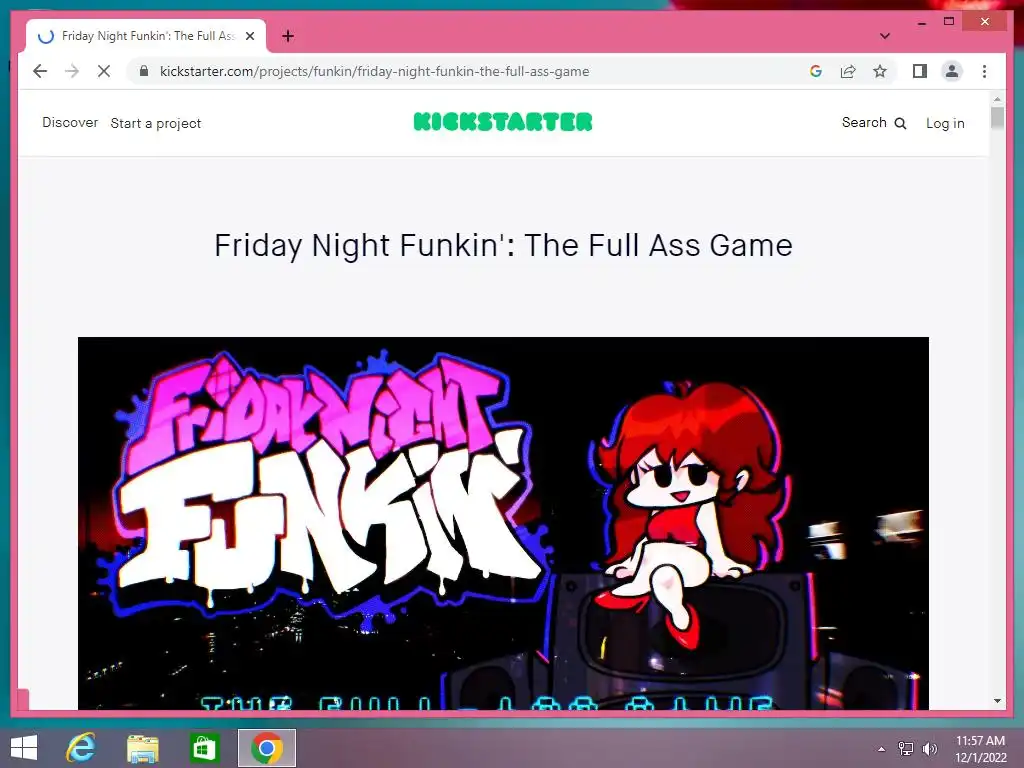Stop loading the page
Image resolution: width=1024 pixels, height=768 pixels.
[x=104, y=71]
